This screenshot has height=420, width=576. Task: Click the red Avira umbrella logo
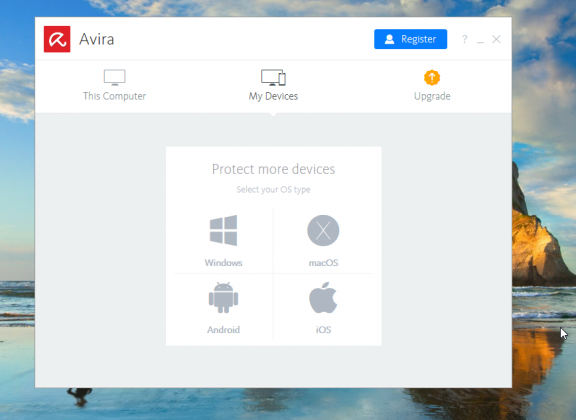57,39
